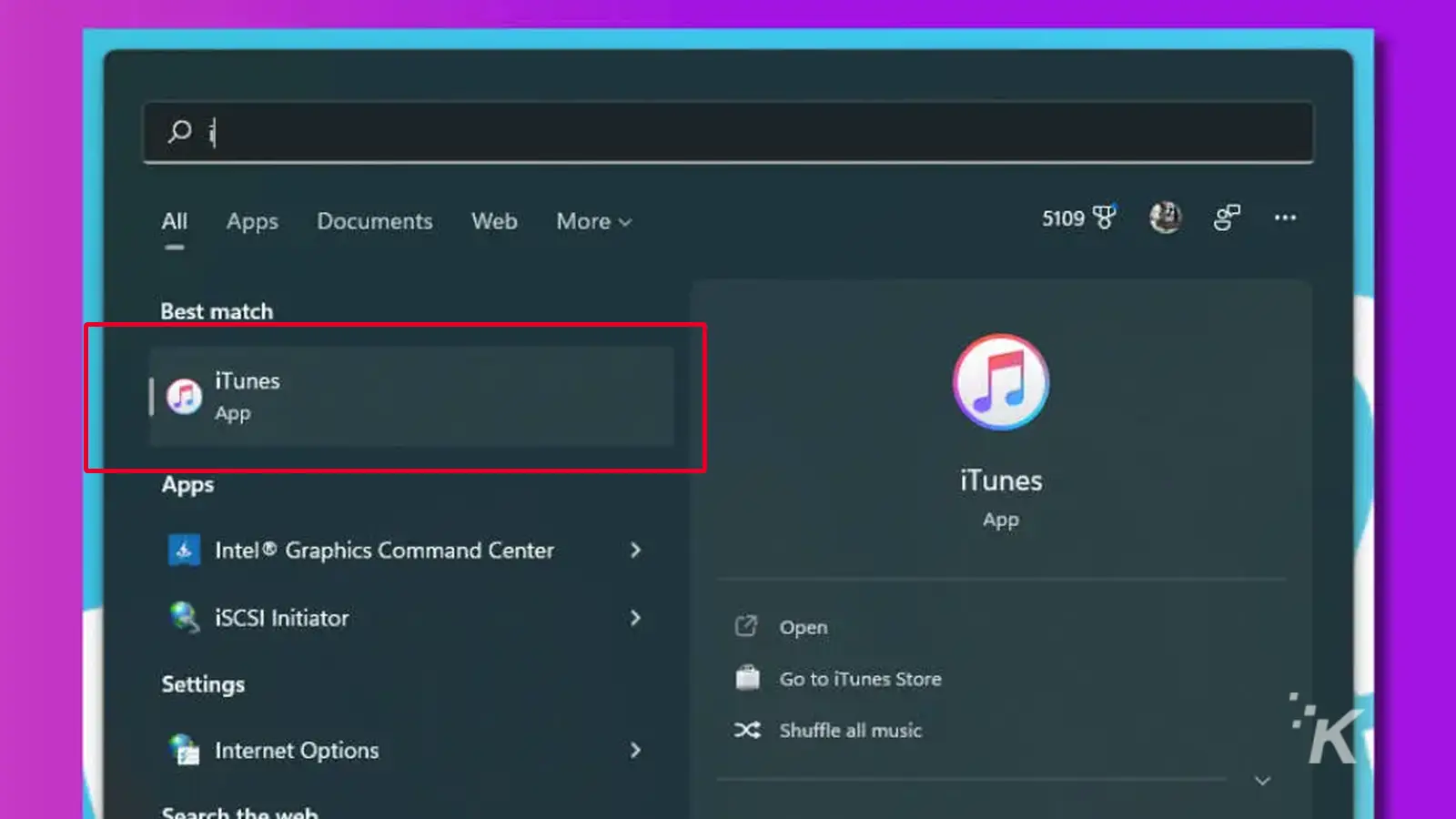Expand Internet Options details chevron
This screenshot has height=819, width=1456.
[635, 750]
